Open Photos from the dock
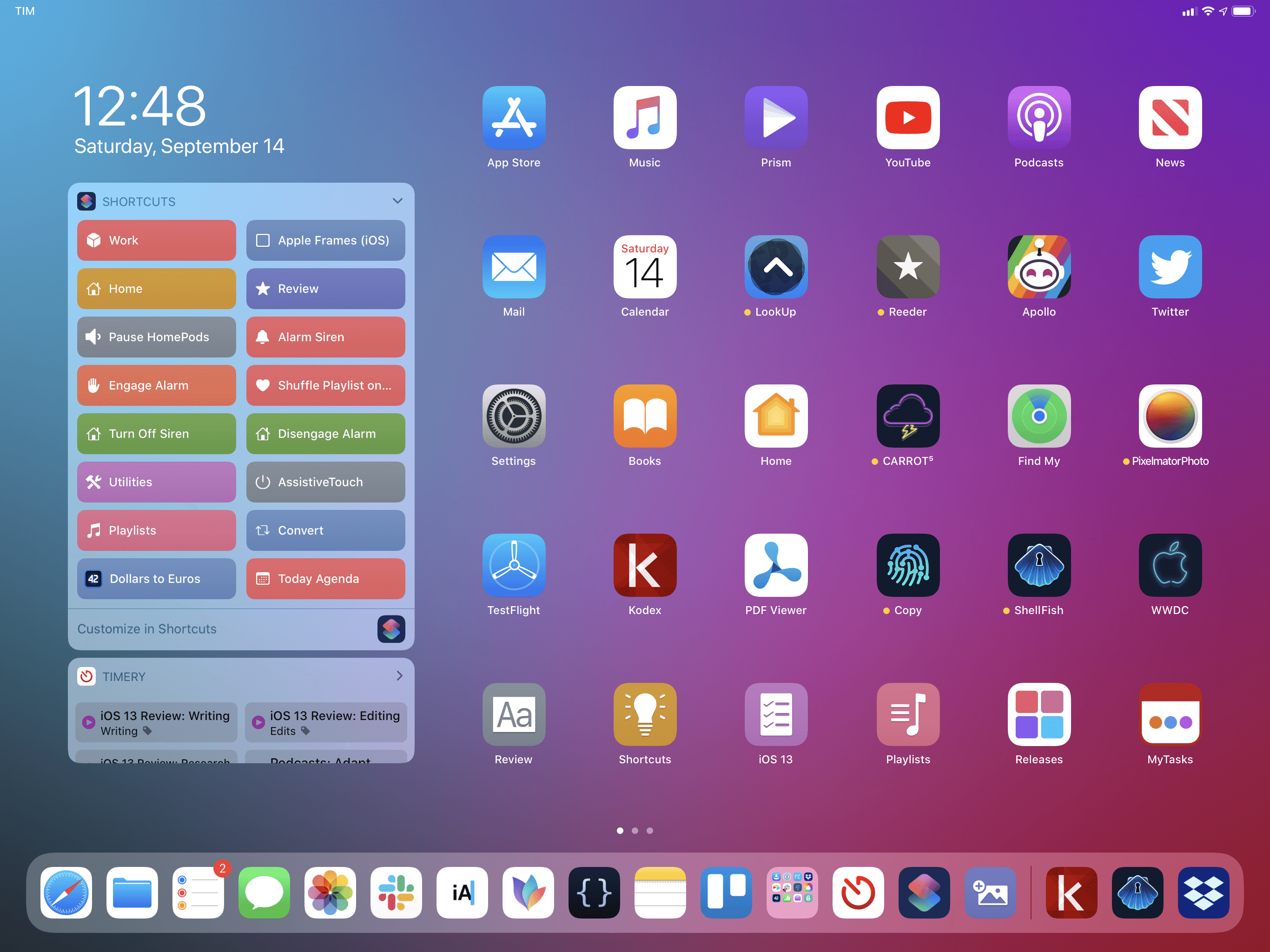This screenshot has height=952, width=1270. pos(330,893)
